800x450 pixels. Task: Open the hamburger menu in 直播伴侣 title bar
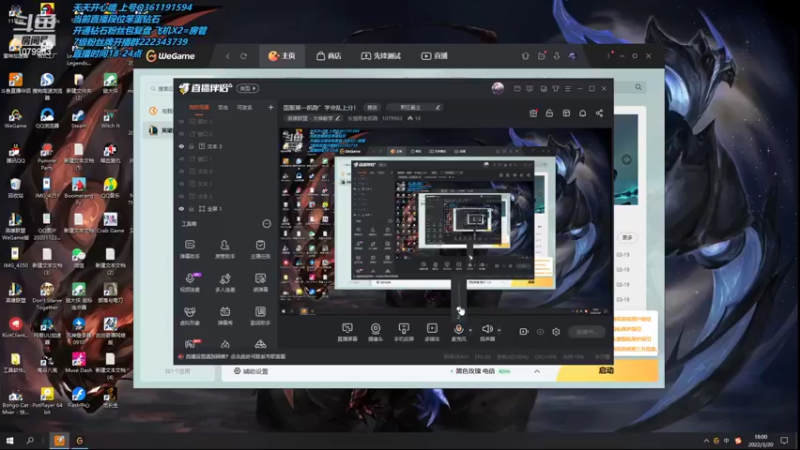(x=567, y=89)
